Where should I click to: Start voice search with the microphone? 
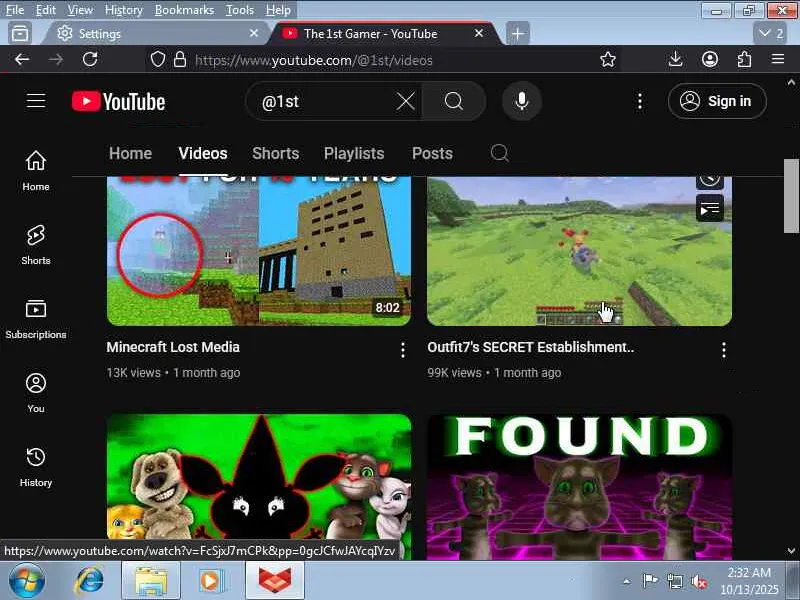[521, 101]
